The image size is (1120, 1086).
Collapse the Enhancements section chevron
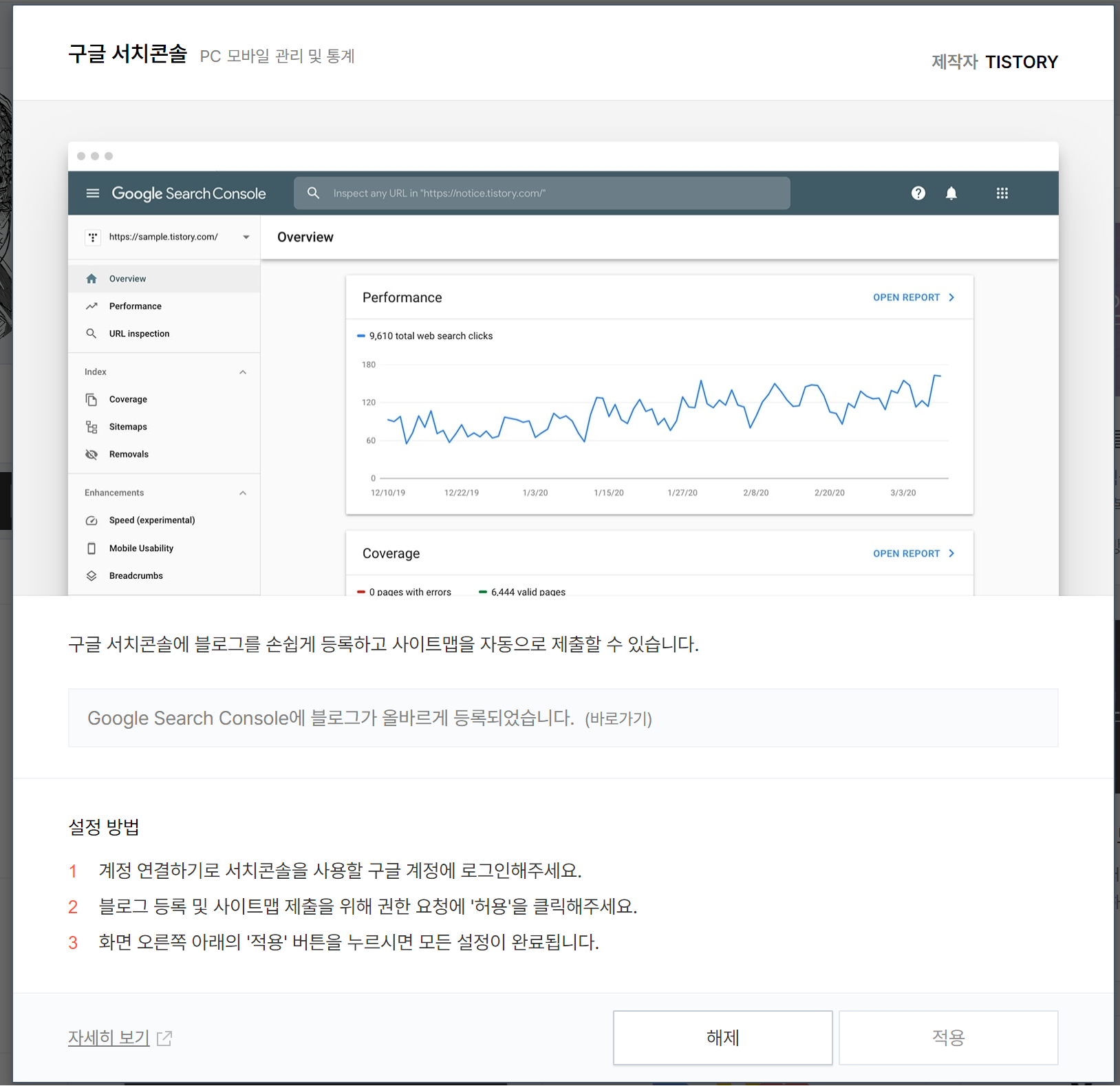point(243,493)
